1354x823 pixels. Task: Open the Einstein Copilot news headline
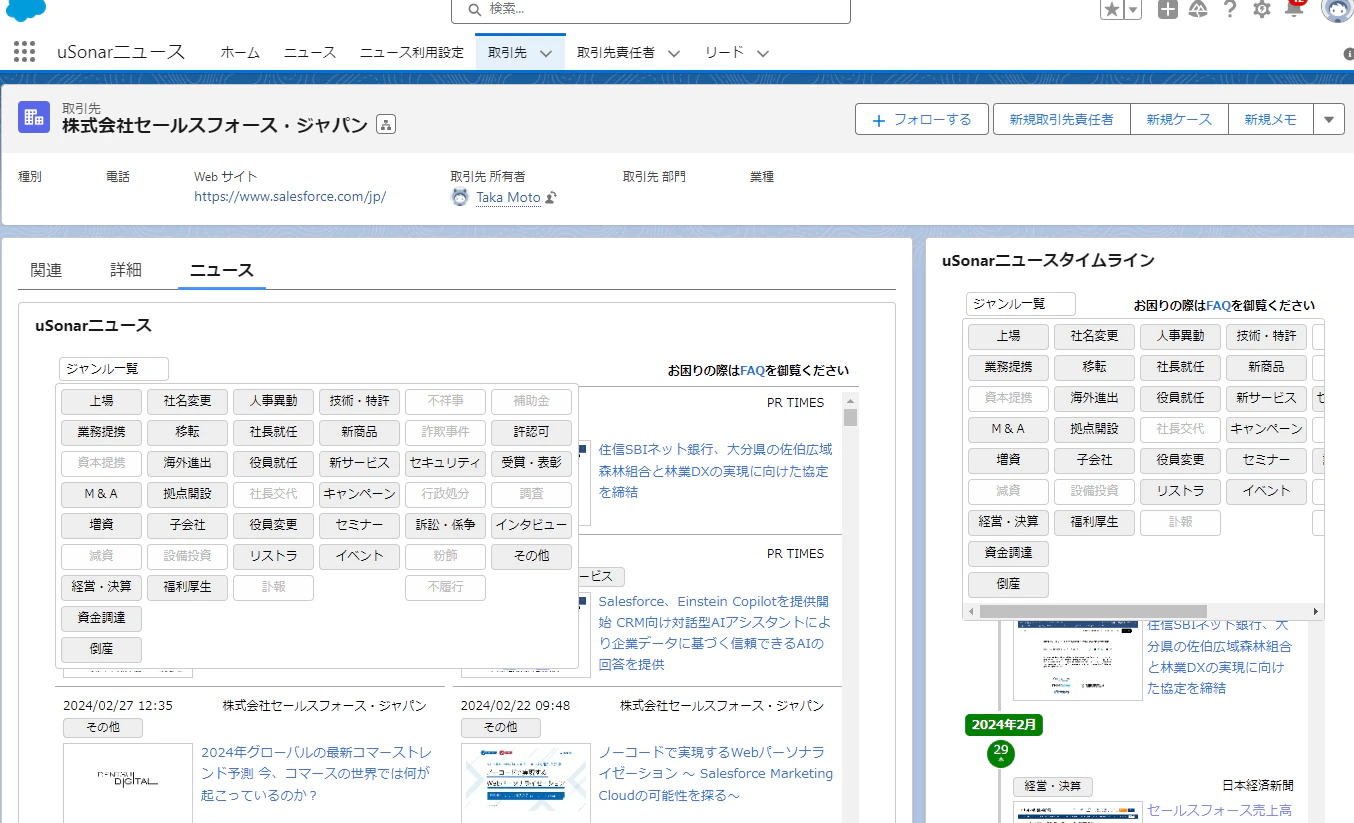pos(715,633)
